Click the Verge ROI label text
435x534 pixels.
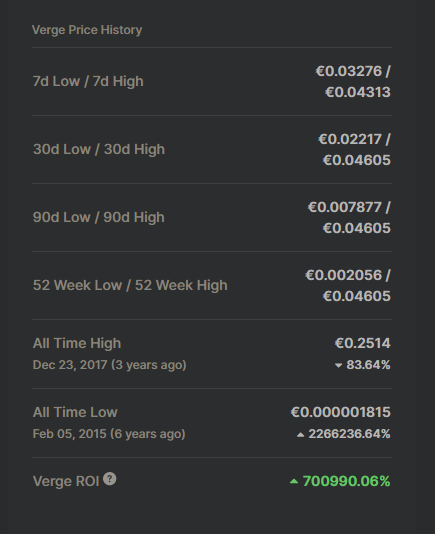tap(66, 481)
